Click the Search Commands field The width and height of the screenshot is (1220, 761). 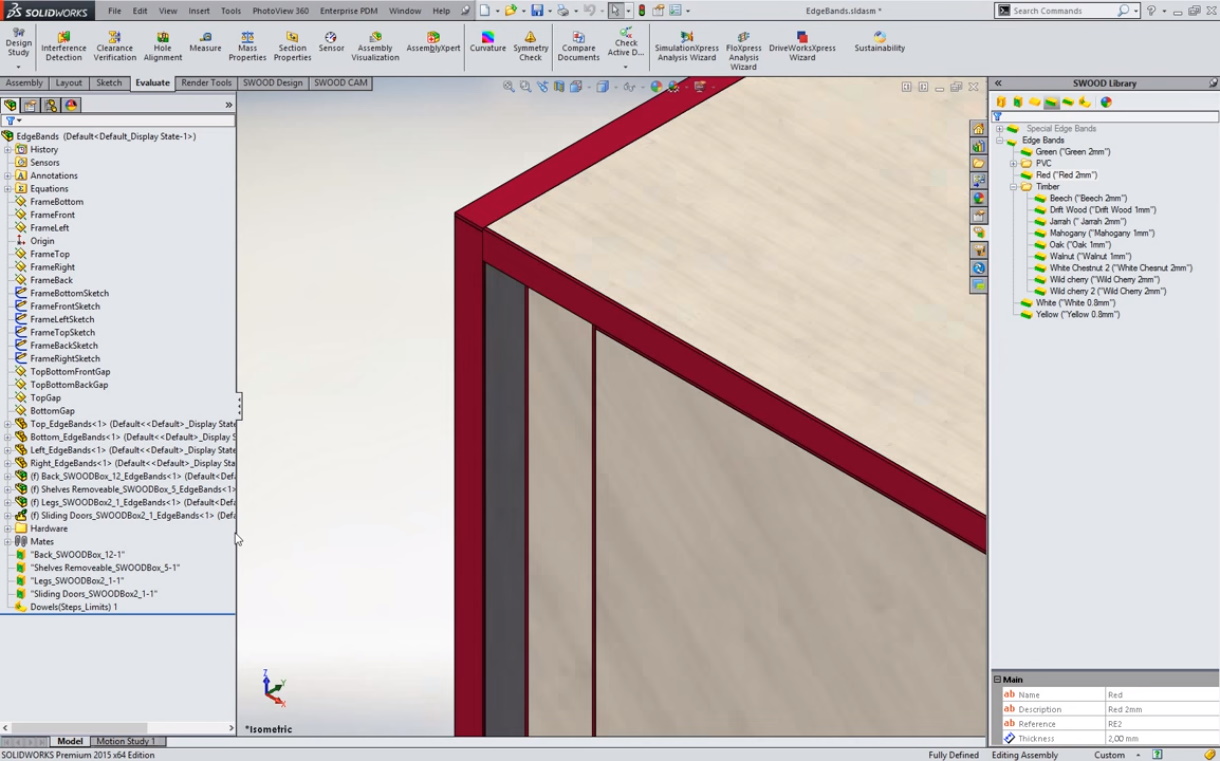[x=1063, y=11]
